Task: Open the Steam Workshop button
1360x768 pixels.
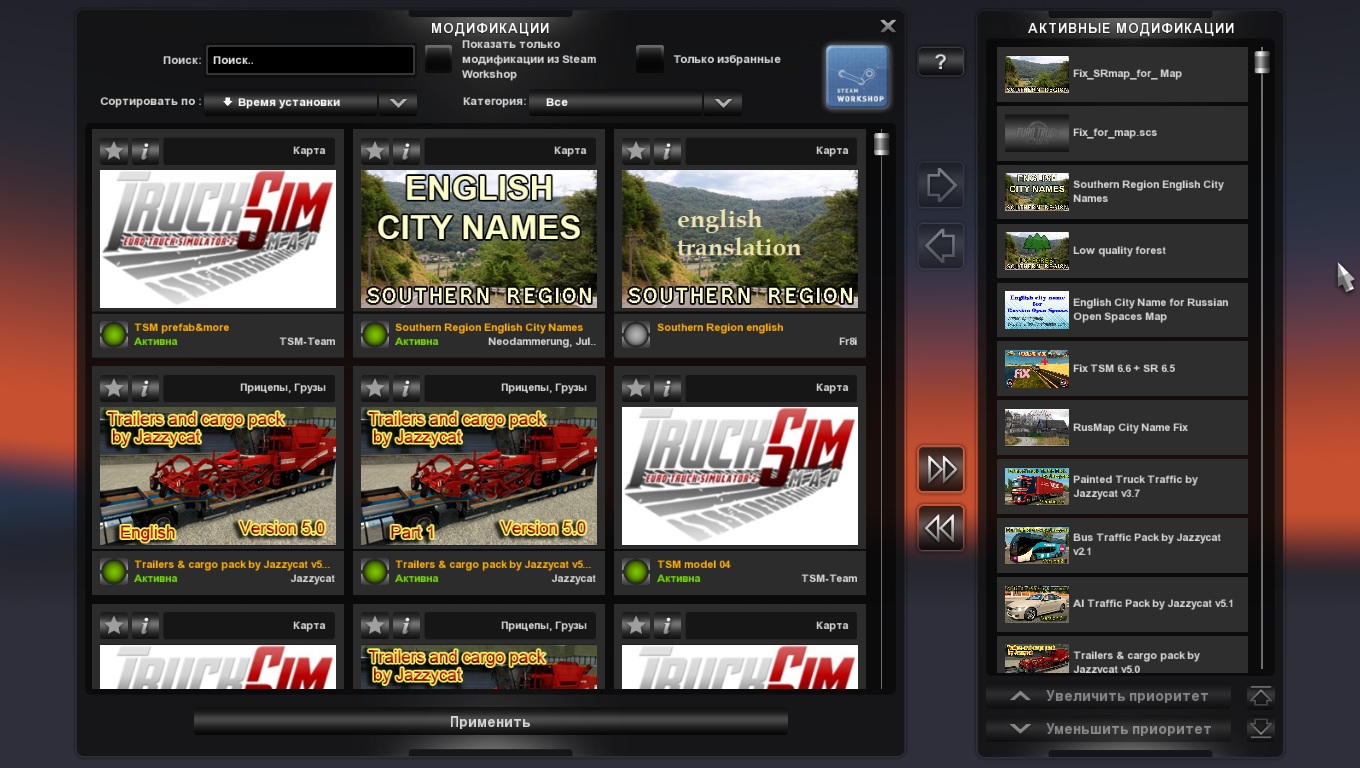Action: (857, 76)
